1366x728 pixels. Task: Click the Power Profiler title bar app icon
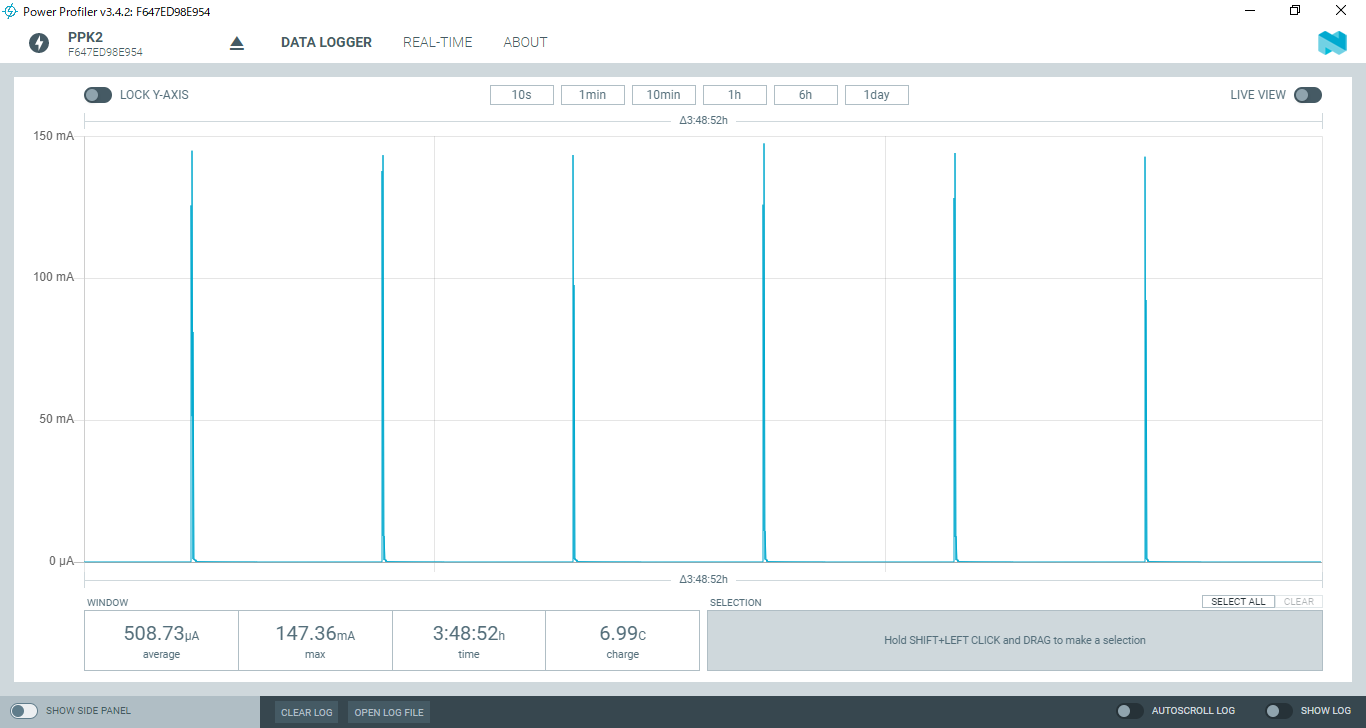11,11
